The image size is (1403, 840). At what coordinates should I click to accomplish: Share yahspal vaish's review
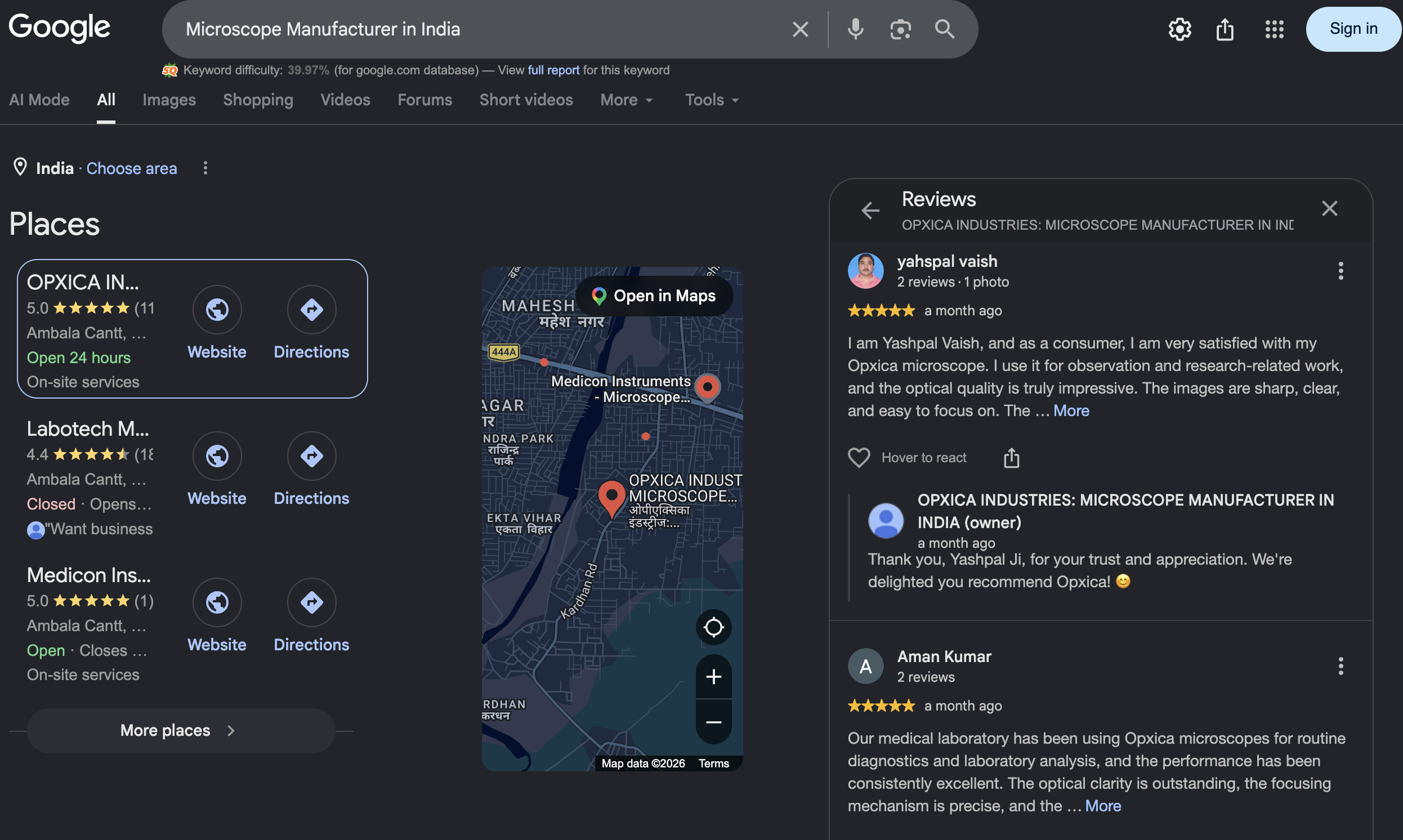(1011, 457)
